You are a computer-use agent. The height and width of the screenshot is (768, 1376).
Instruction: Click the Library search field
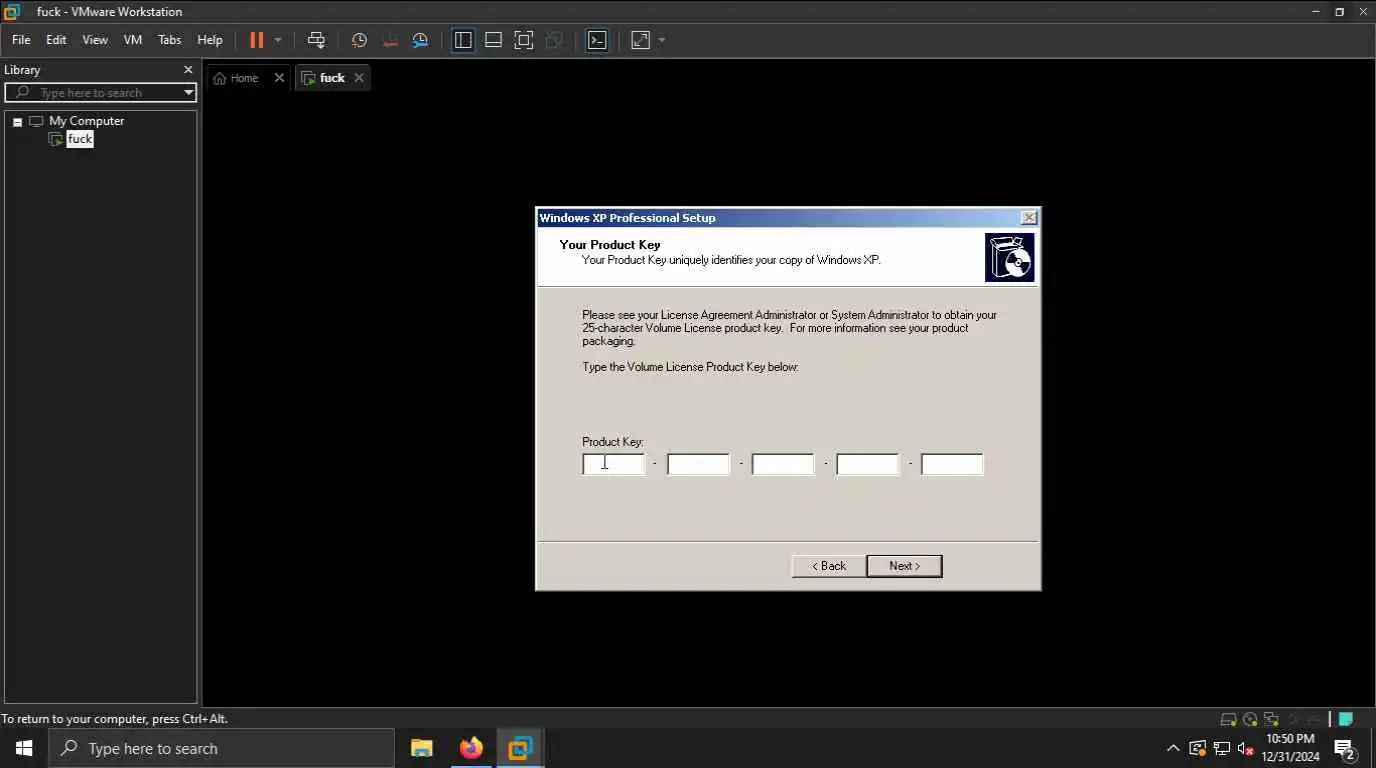coord(100,93)
